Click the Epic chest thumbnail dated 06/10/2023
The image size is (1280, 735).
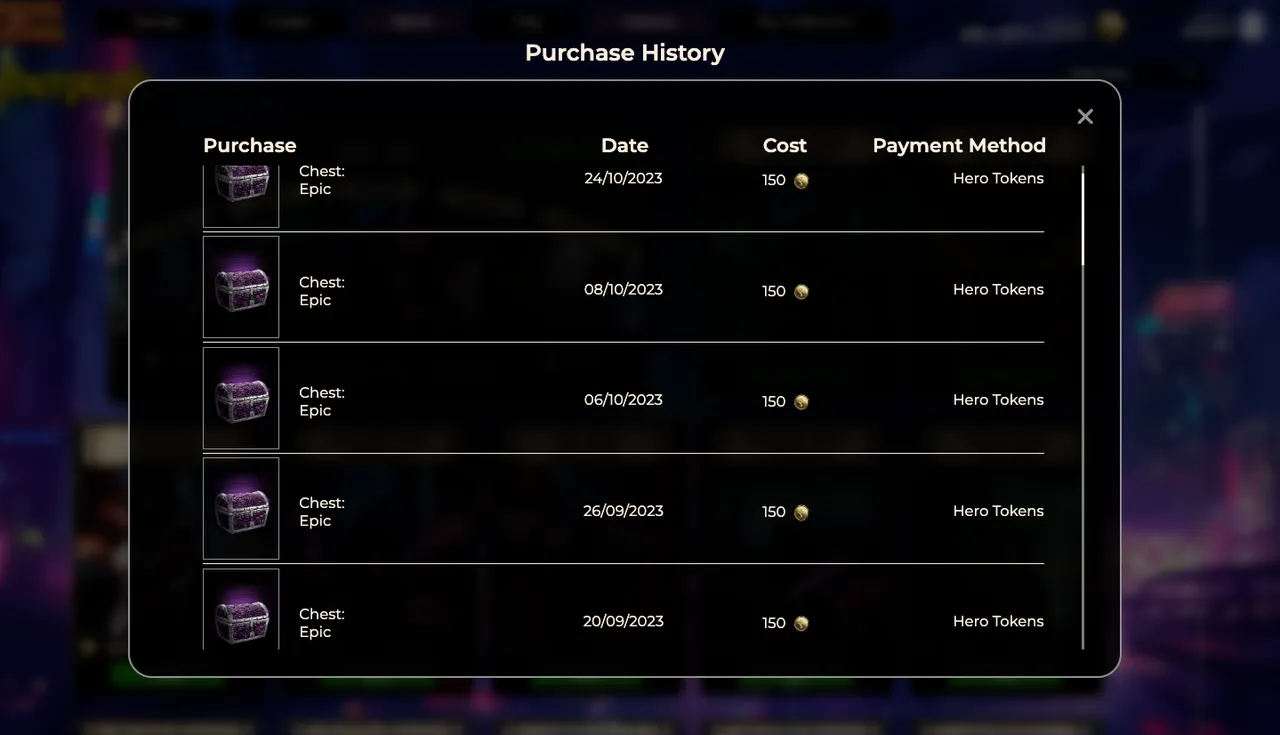coord(241,398)
